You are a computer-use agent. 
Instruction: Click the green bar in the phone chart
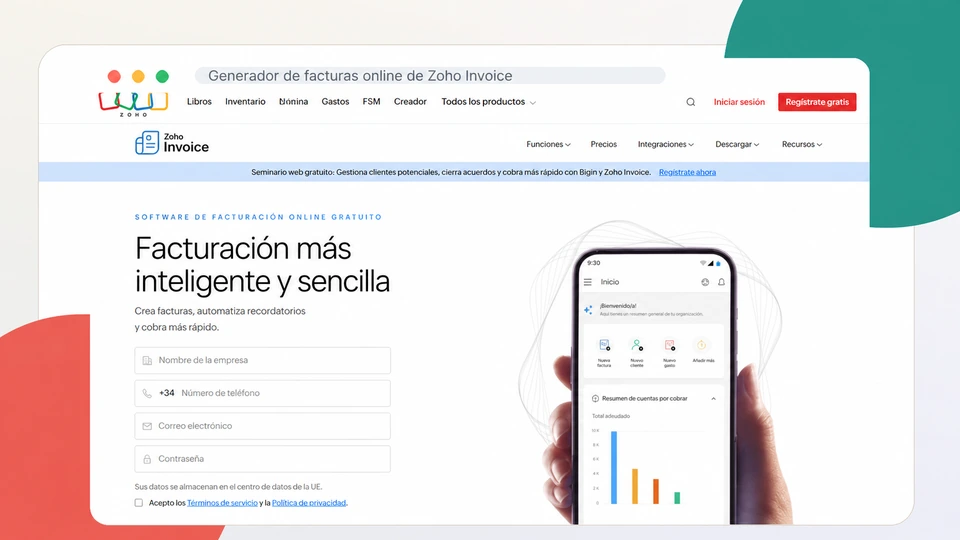677,498
